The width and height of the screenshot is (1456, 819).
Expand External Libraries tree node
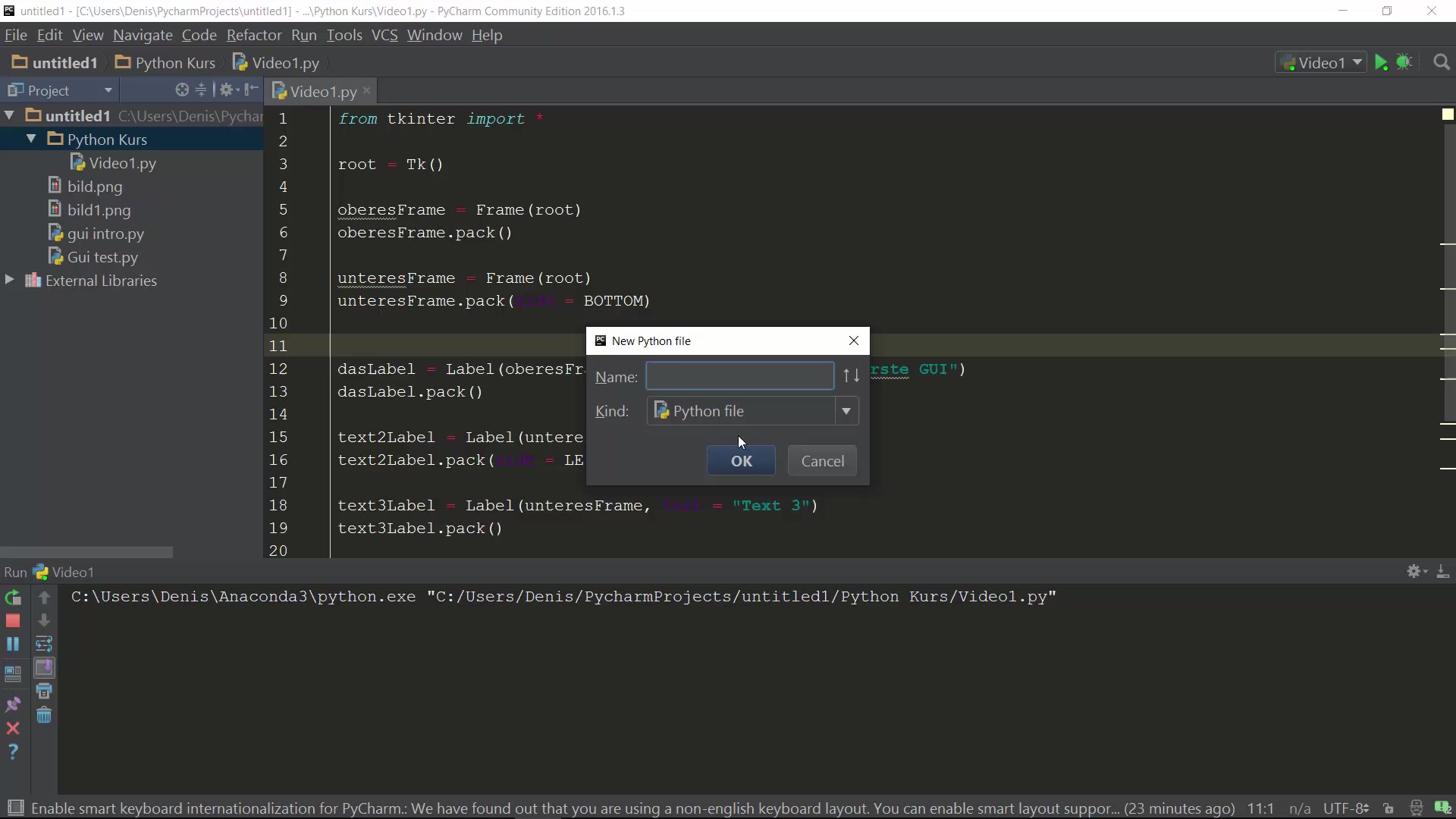pos(9,280)
